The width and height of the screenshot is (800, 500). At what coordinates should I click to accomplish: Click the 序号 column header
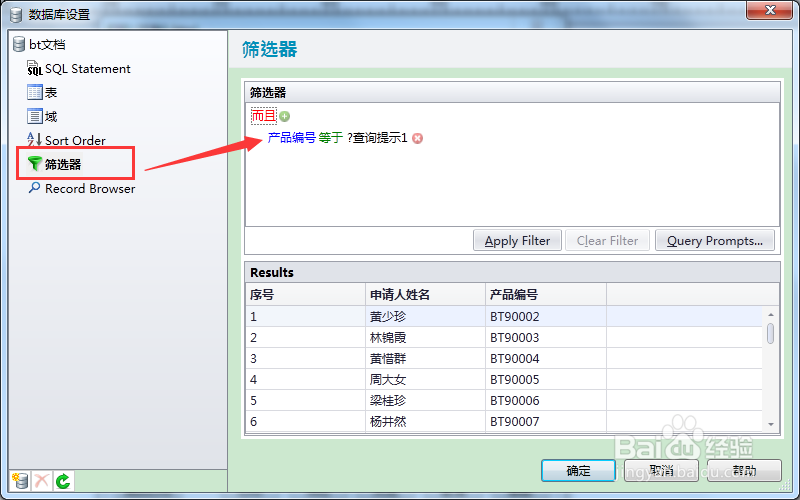coord(305,294)
